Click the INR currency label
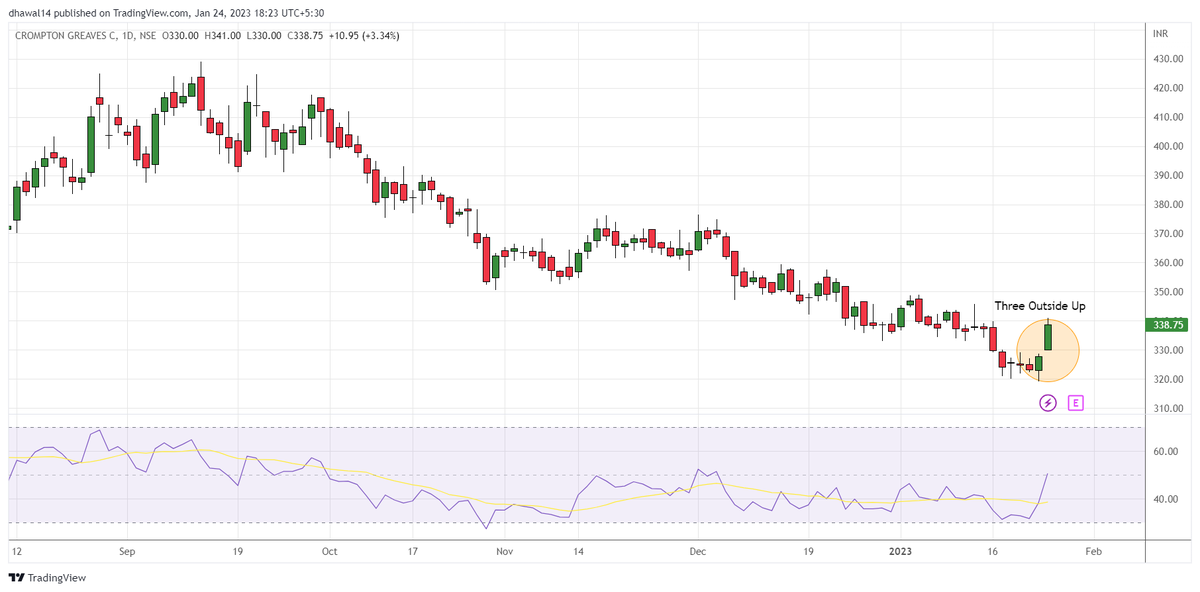 pyautogui.click(x=1160, y=35)
